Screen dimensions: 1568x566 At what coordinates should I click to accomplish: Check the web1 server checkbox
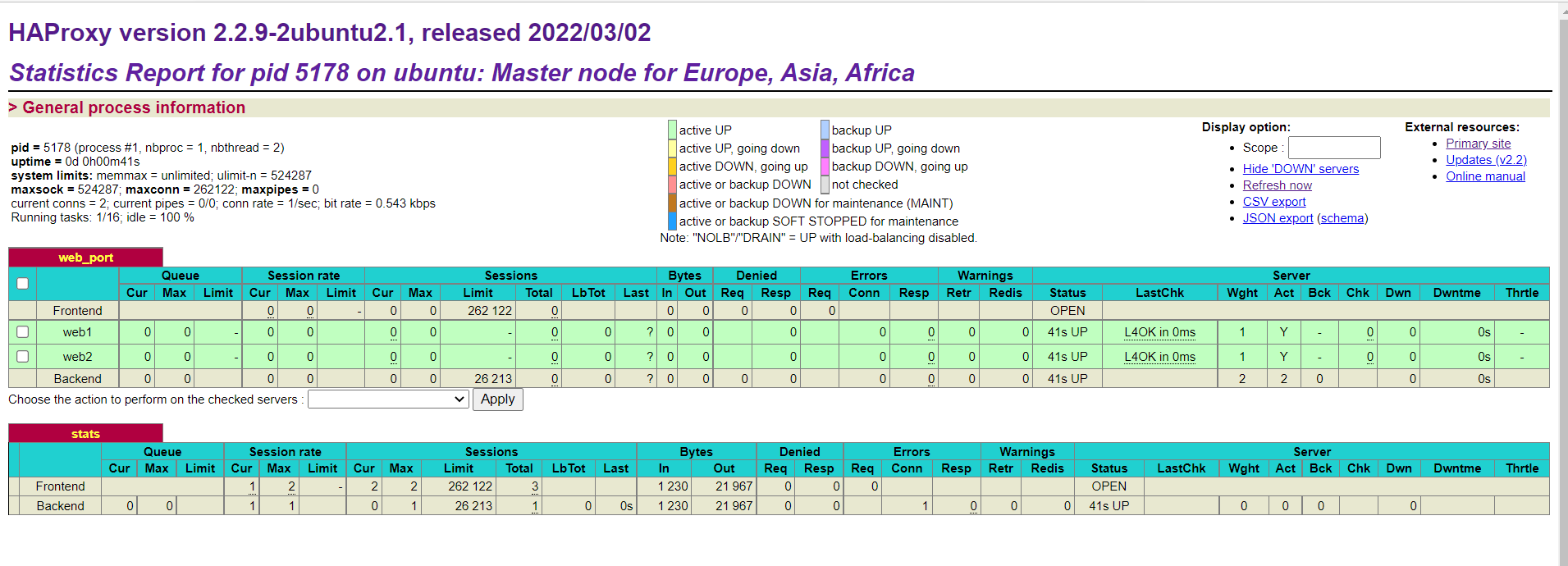click(23, 332)
